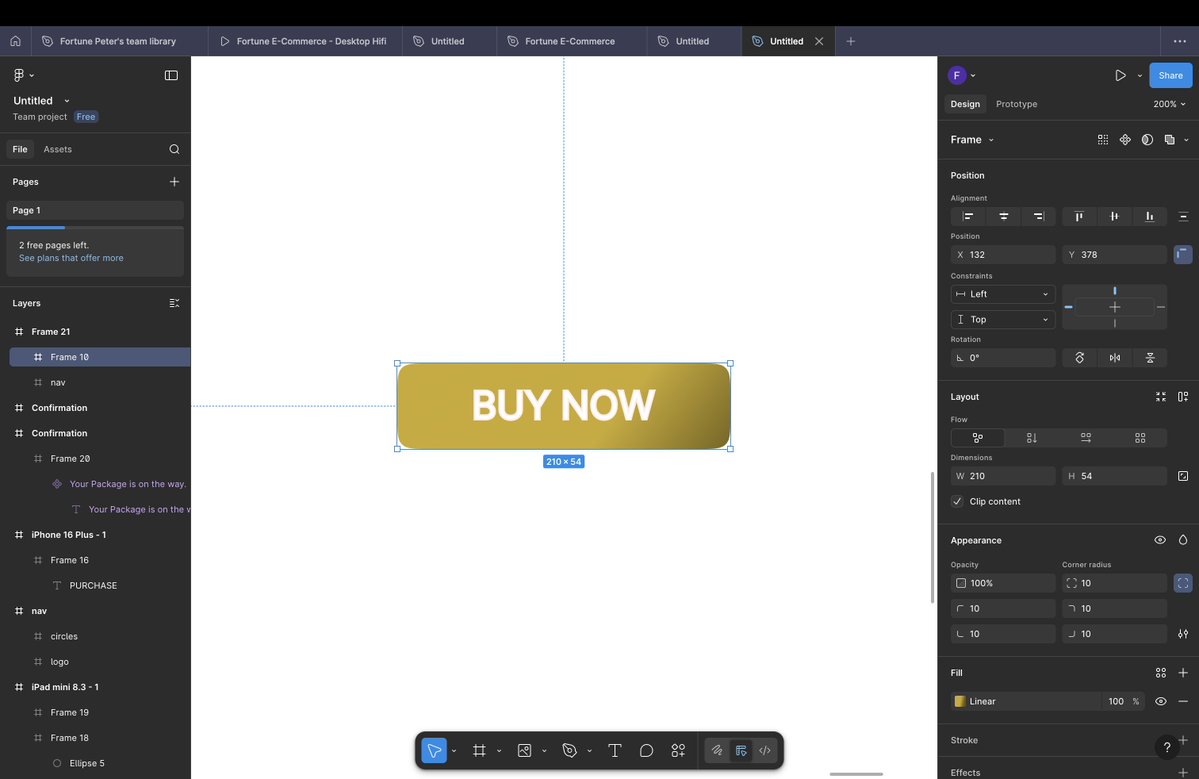Image resolution: width=1199 pixels, height=779 pixels.
Task: Switch to Draw mode icon
Action: pos(717,751)
